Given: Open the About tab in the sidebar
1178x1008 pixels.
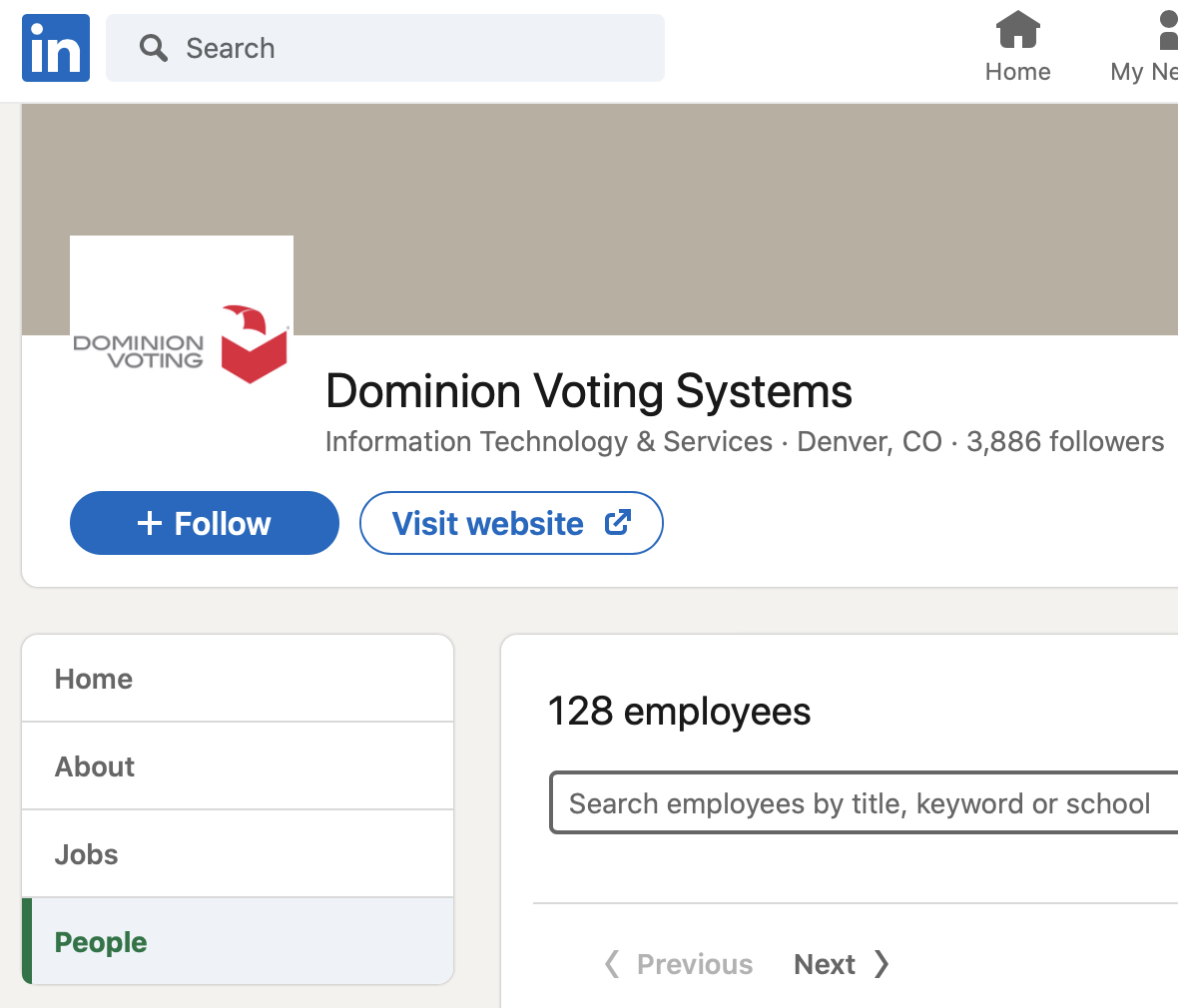Looking at the screenshot, I should (238, 766).
